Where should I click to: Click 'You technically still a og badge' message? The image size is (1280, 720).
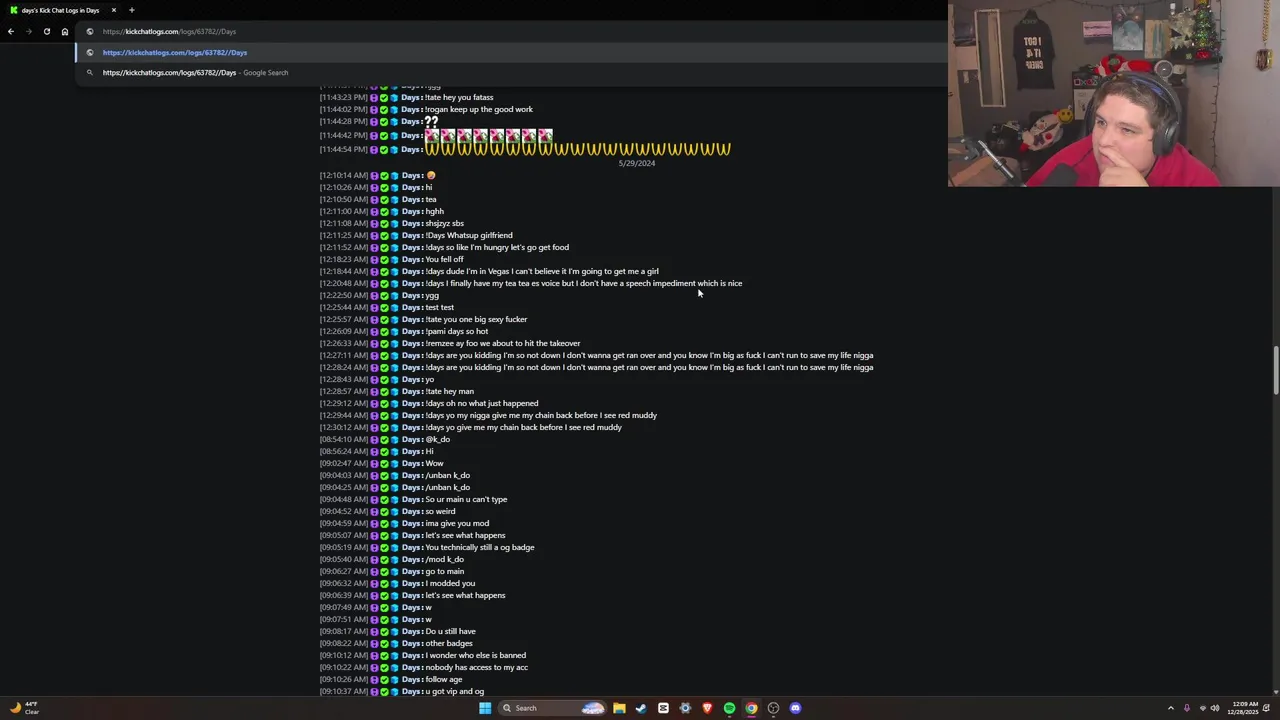(x=479, y=547)
